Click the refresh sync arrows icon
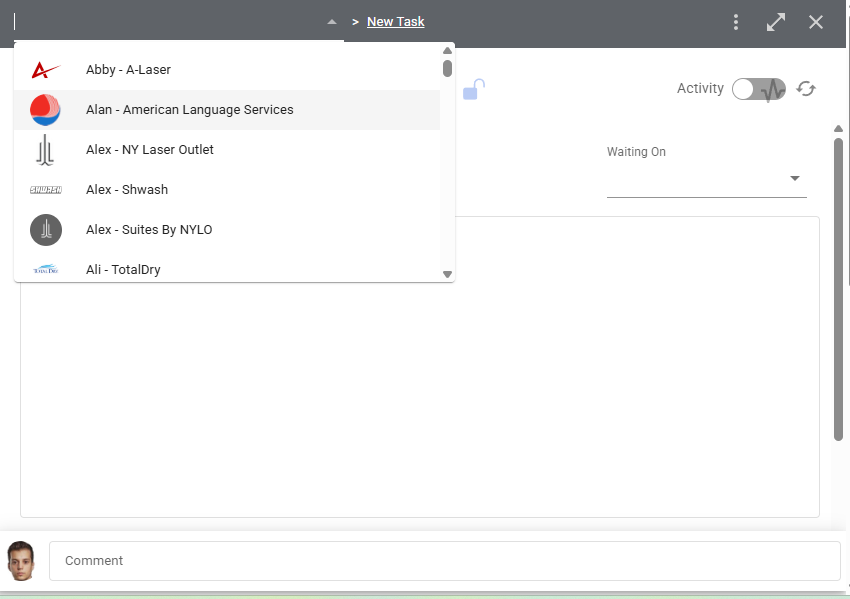 (x=806, y=89)
